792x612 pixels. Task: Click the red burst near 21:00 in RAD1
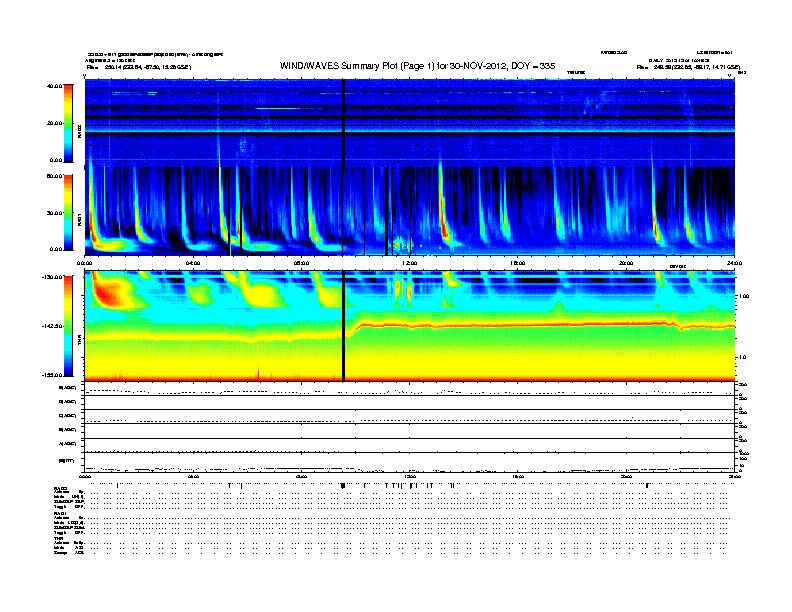656,230
